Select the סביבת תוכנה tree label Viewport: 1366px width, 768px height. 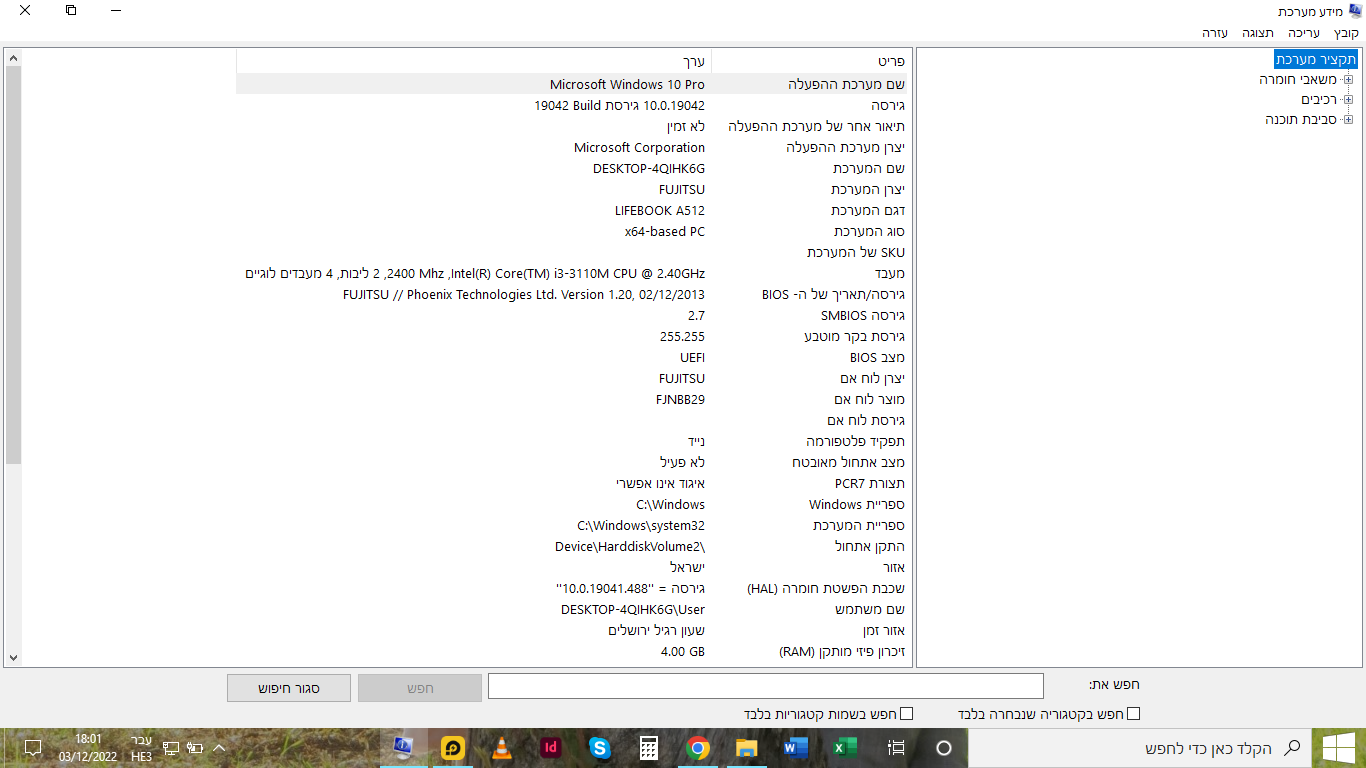point(1301,119)
